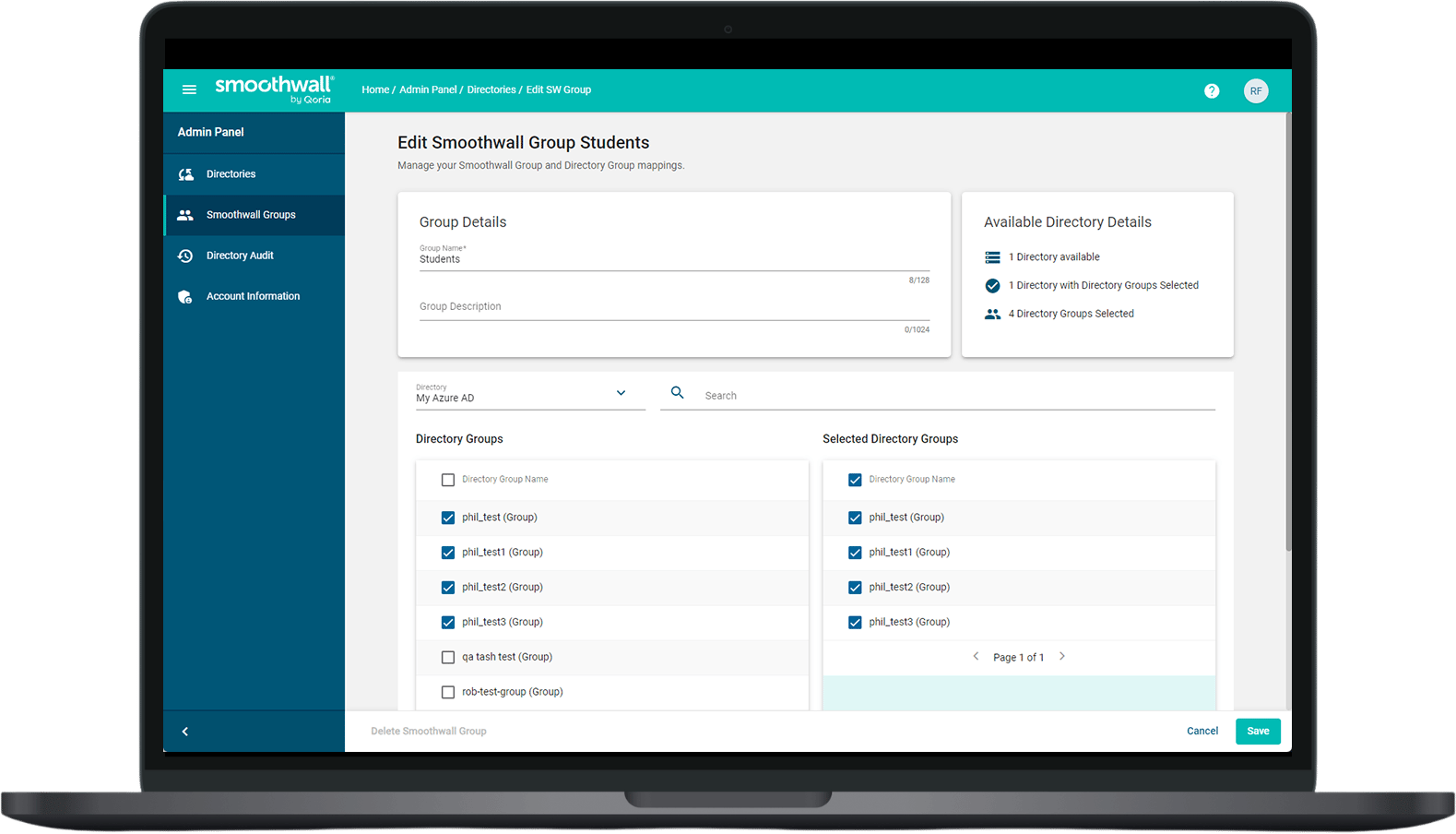
Task: Open the Account Information sidebar item
Action: (x=255, y=296)
